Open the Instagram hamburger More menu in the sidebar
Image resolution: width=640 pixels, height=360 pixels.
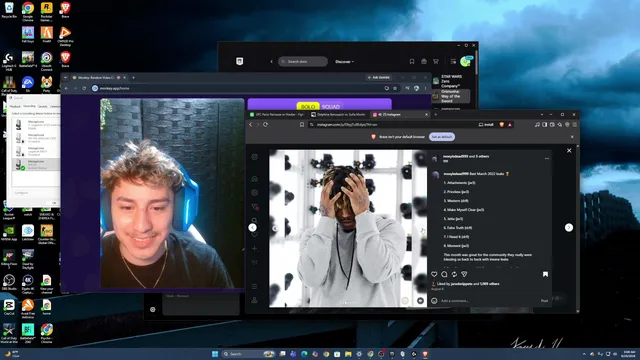tap(254, 287)
